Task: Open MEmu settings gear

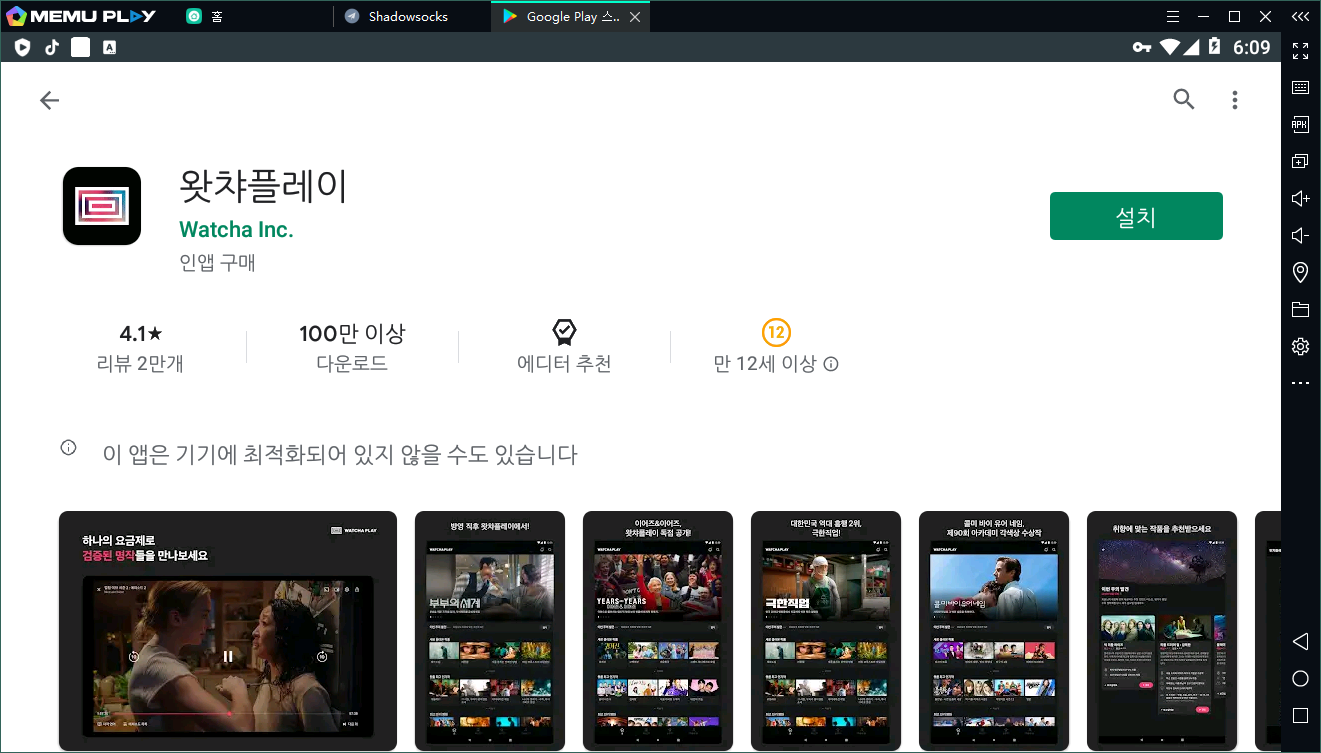Action: pyautogui.click(x=1300, y=346)
